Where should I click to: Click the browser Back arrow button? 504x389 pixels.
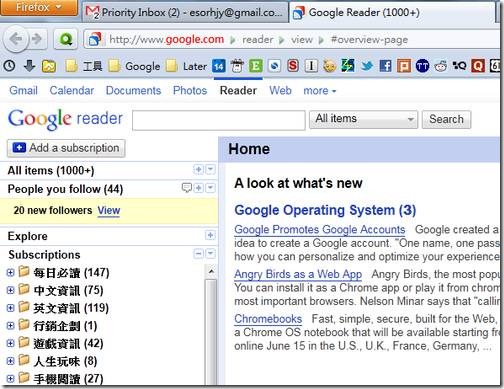pos(15,39)
